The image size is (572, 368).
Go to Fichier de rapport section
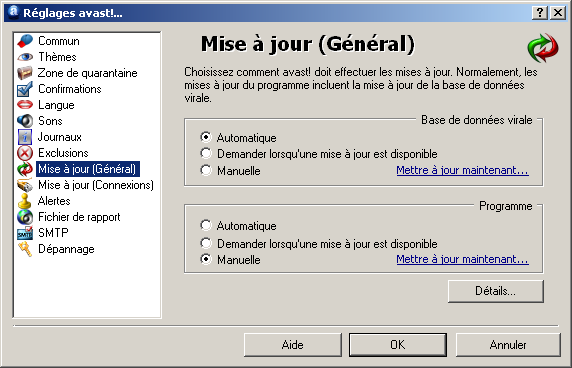click(79, 217)
